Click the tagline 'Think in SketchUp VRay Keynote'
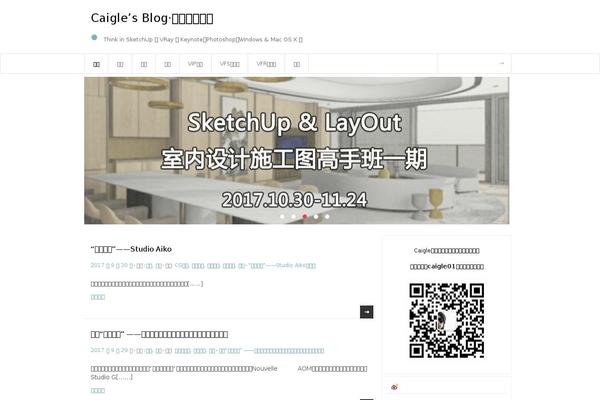This screenshot has height=400, width=600. 203,39
